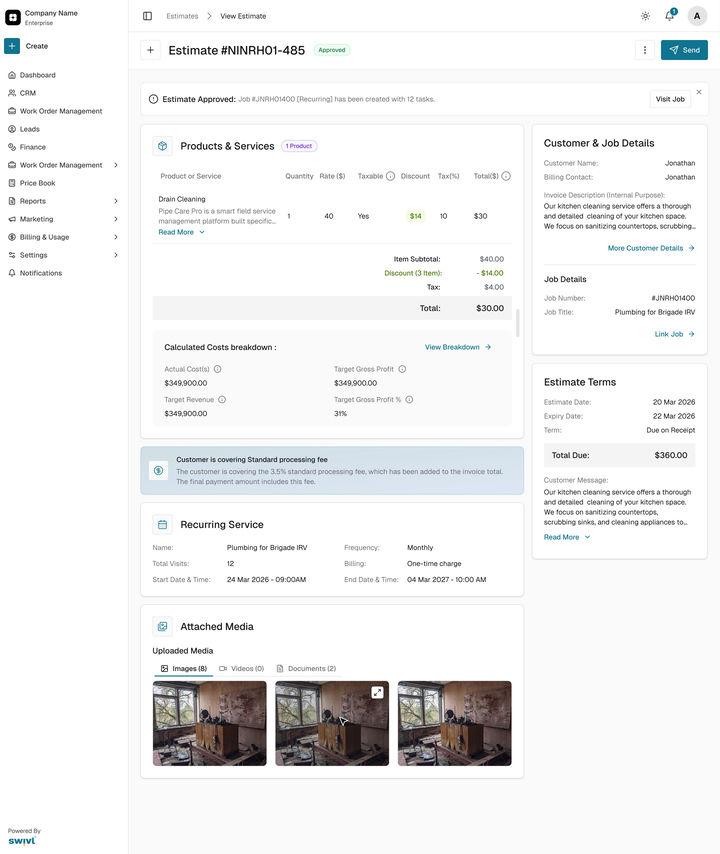This screenshot has height=854, width=720.
Task: Click the Target Gross Profit % info icon
Action: pyautogui.click(x=410, y=400)
